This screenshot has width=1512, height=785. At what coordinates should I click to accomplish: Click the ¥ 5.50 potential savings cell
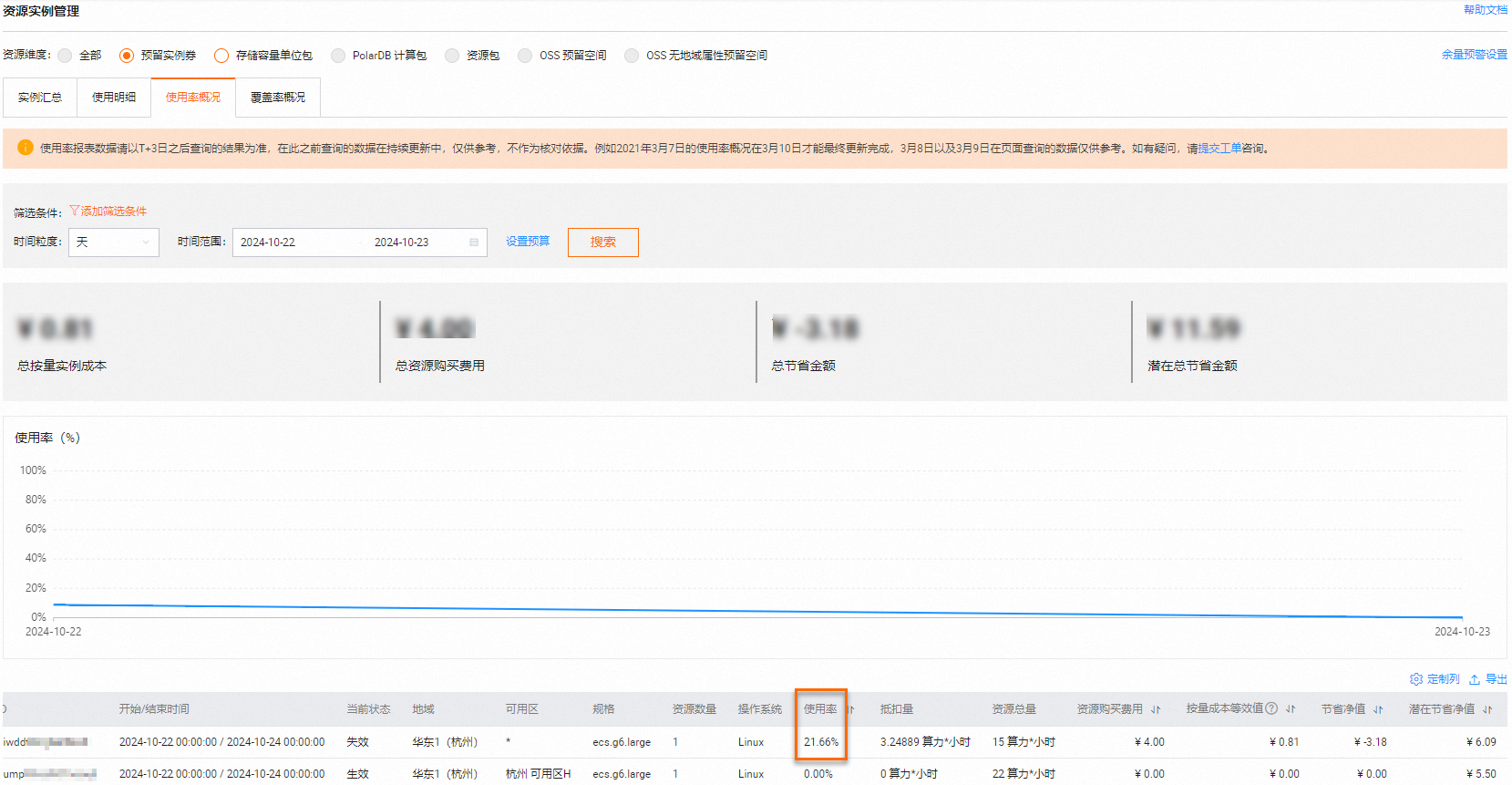1481,774
